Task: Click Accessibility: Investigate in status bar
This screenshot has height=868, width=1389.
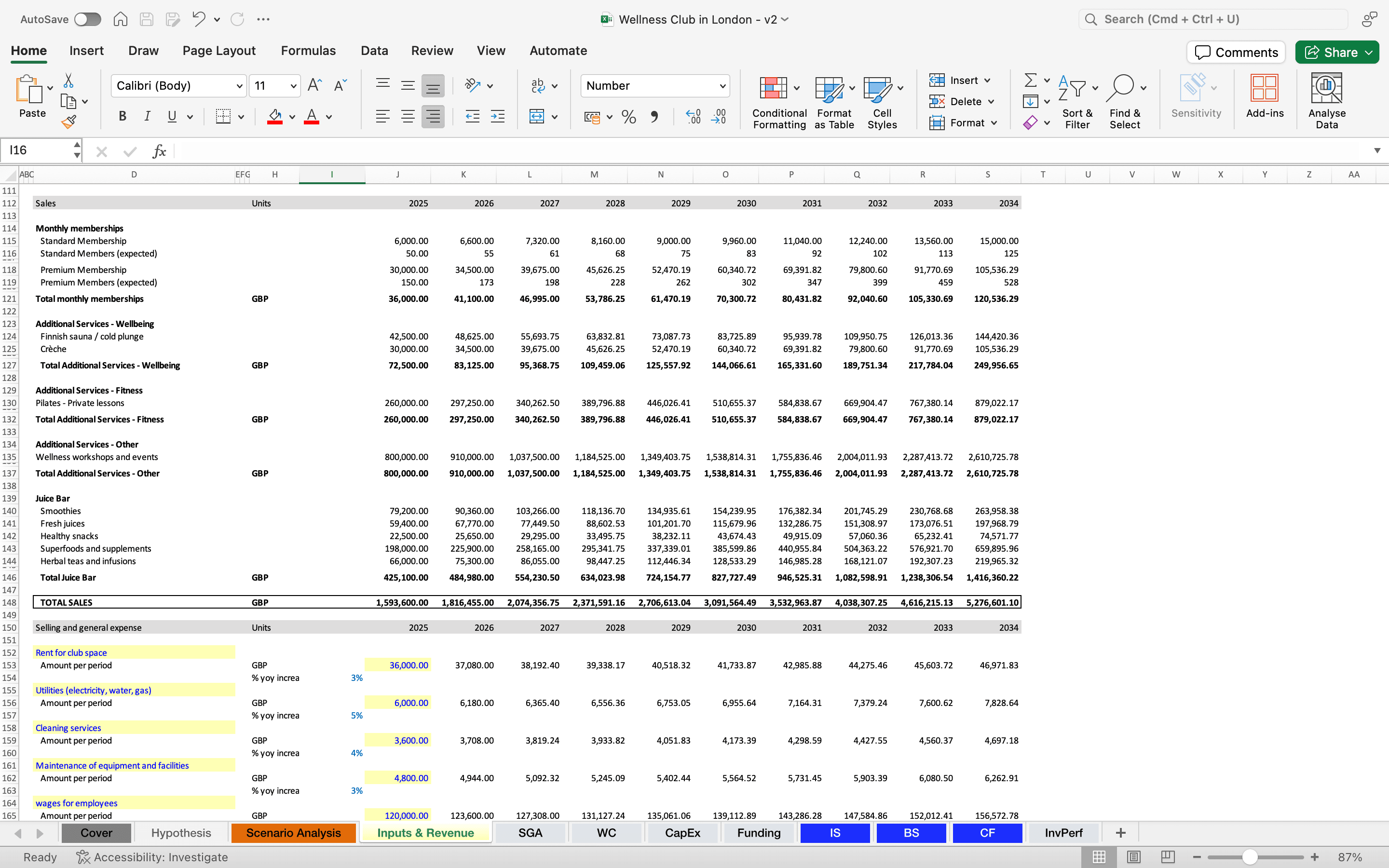Action: [x=152, y=857]
